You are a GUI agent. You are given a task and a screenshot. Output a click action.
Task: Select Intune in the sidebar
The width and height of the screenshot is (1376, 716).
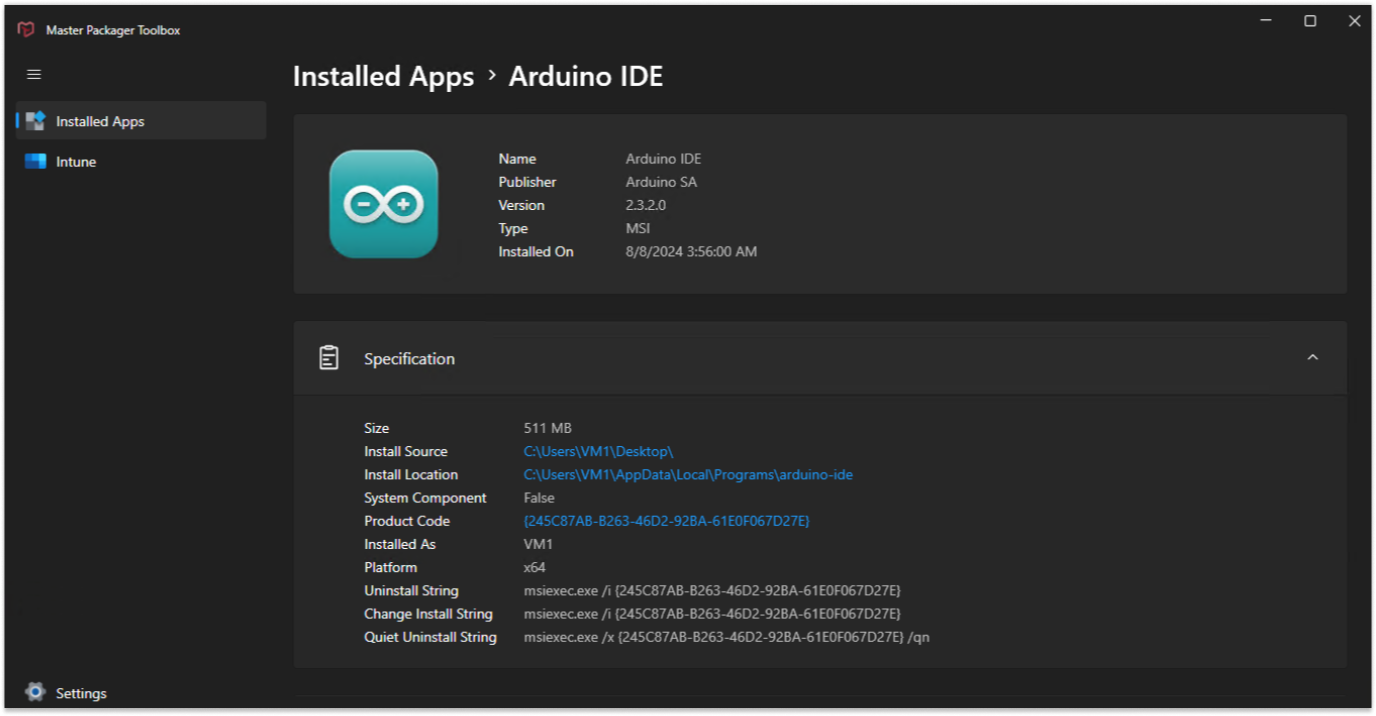(141, 161)
